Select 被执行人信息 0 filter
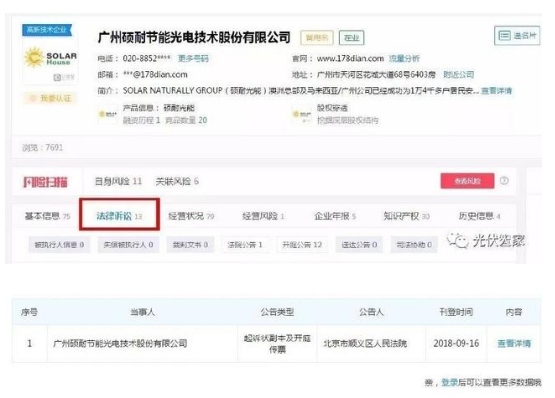 (59, 245)
